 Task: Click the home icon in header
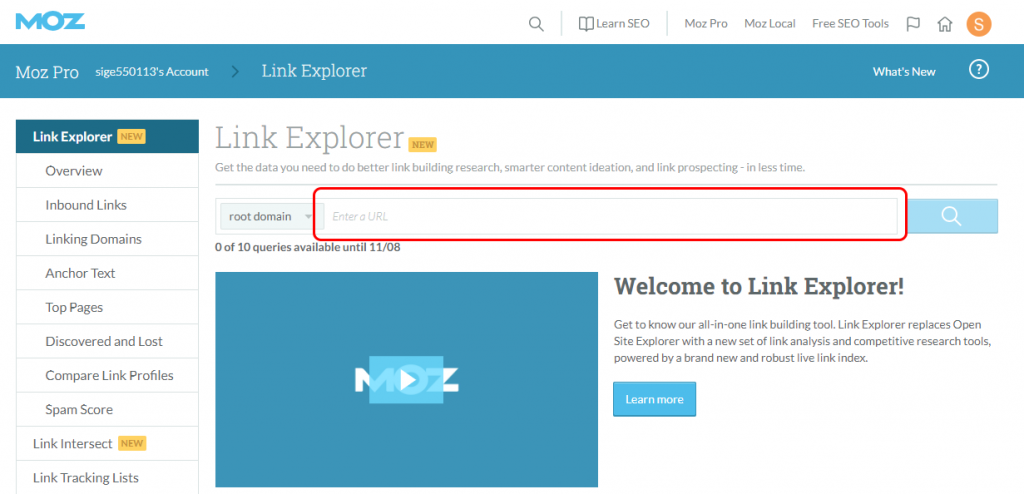click(944, 24)
